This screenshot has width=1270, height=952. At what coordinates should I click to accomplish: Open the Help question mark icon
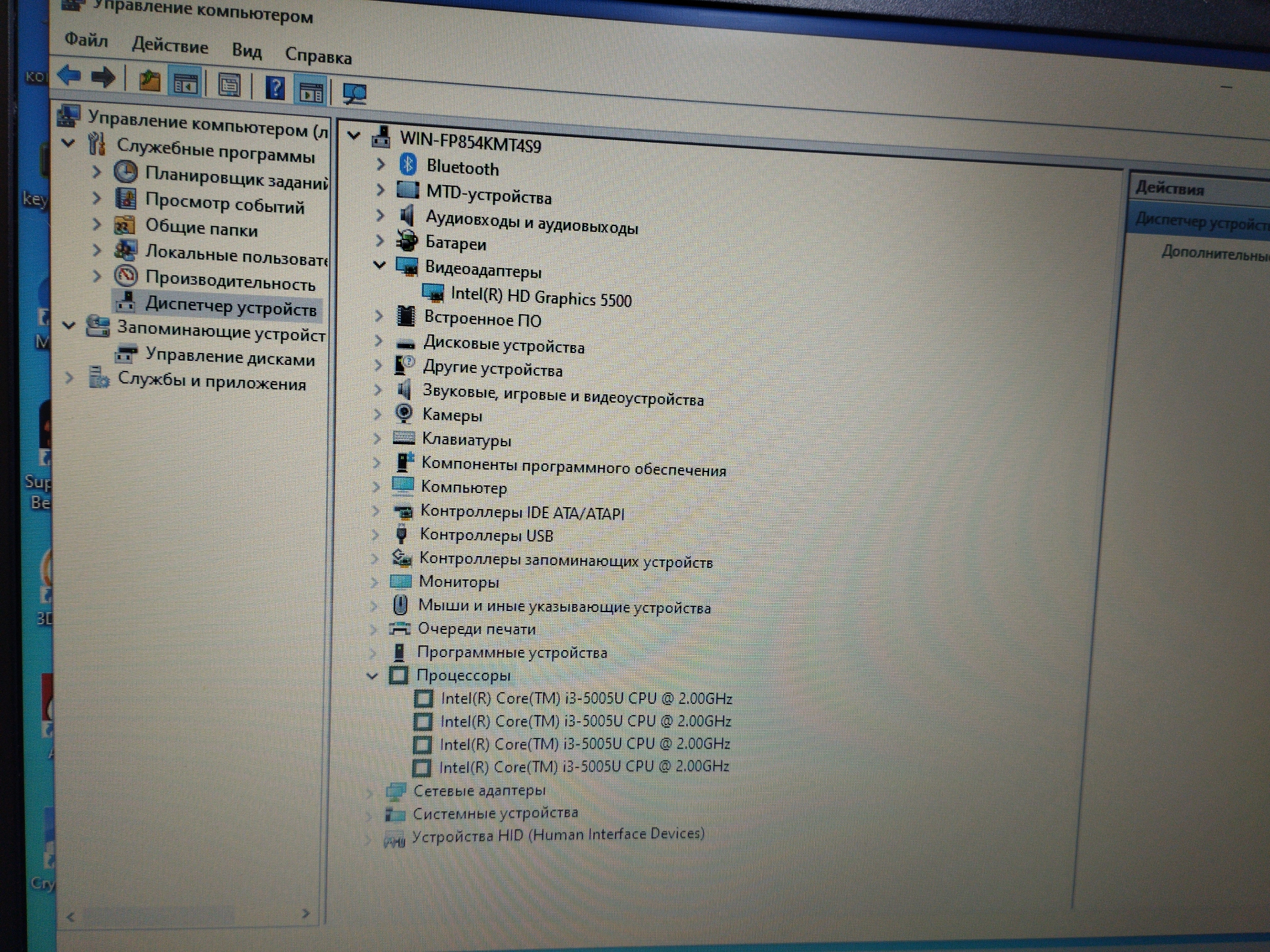click(x=275, y=88)
